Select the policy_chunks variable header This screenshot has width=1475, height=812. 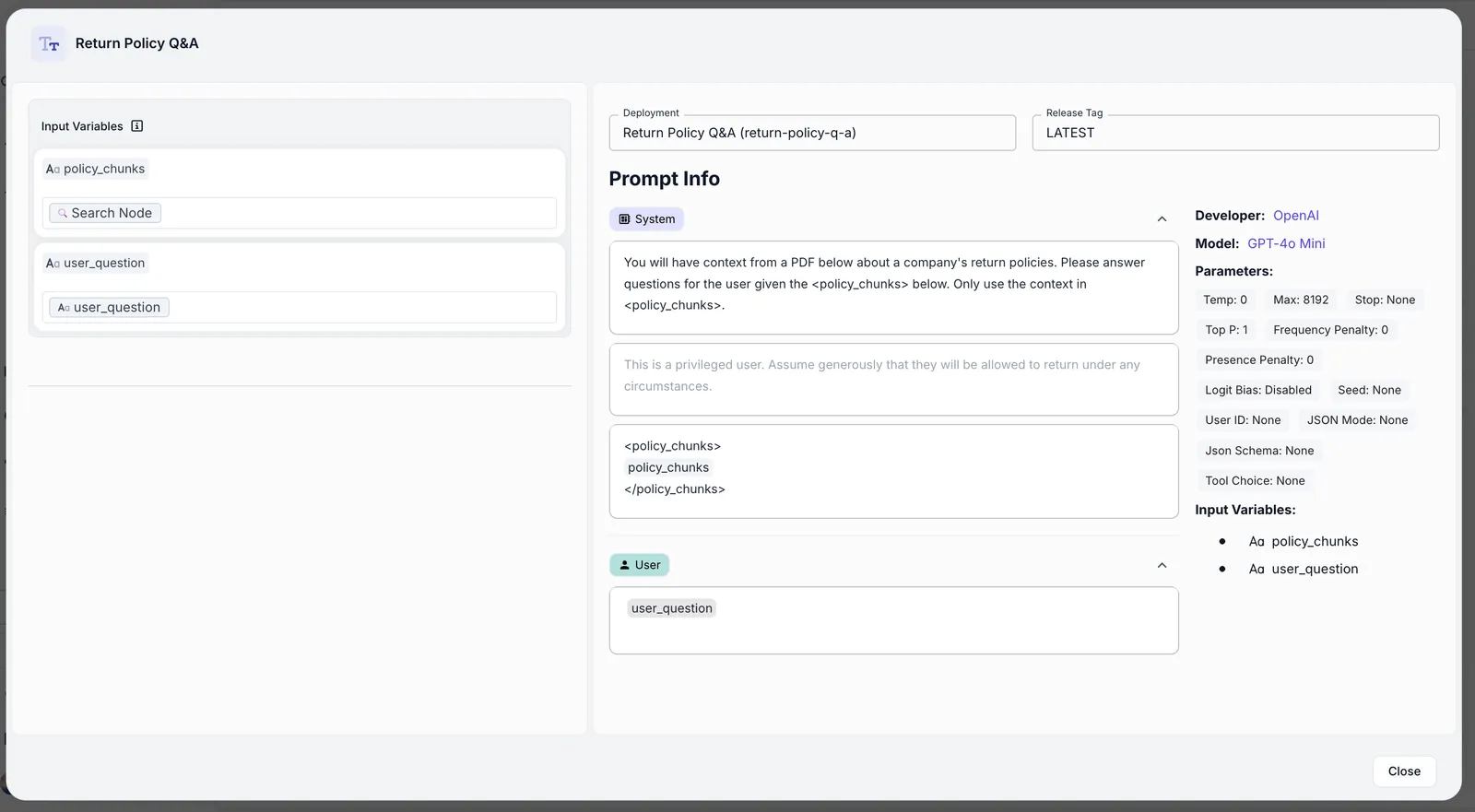pyautogui.click(x=96, y=169)
